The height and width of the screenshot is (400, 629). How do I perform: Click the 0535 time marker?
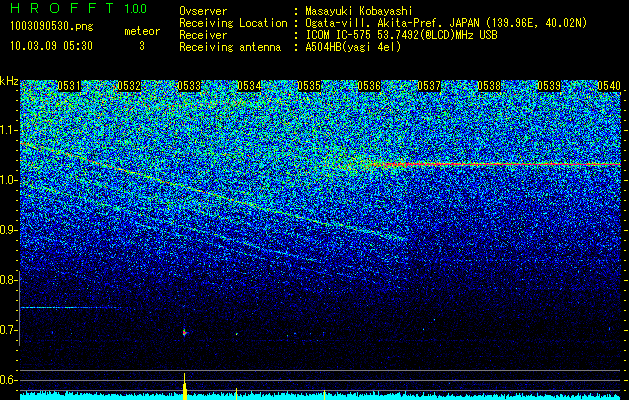point(309,86)
